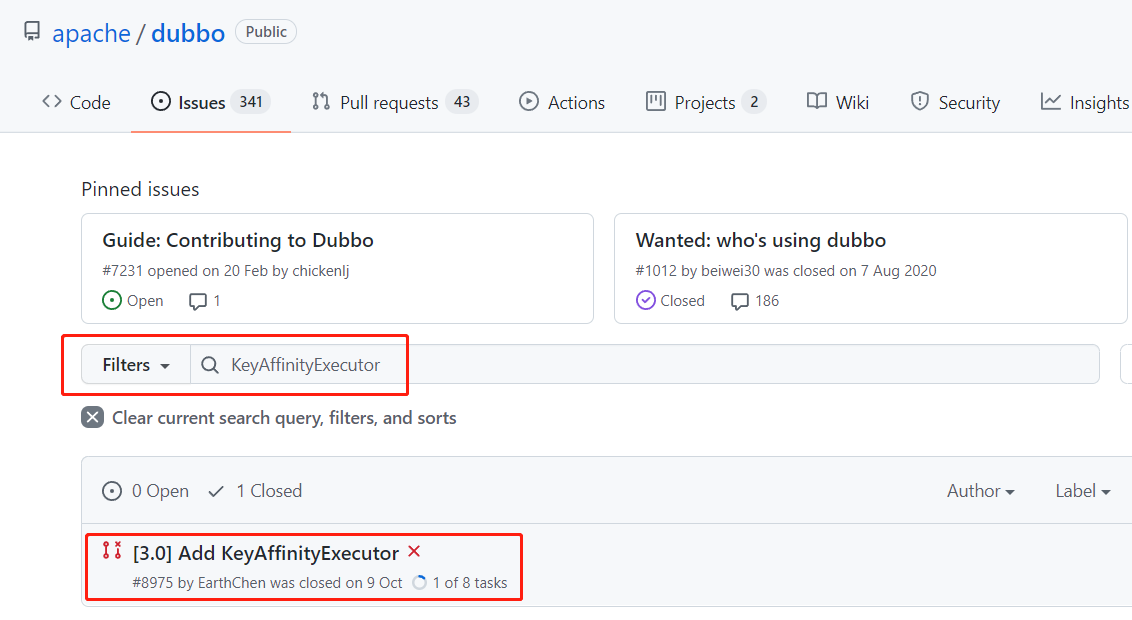Click the KeyAffinityExecutor search input field

tap(645, 364)
